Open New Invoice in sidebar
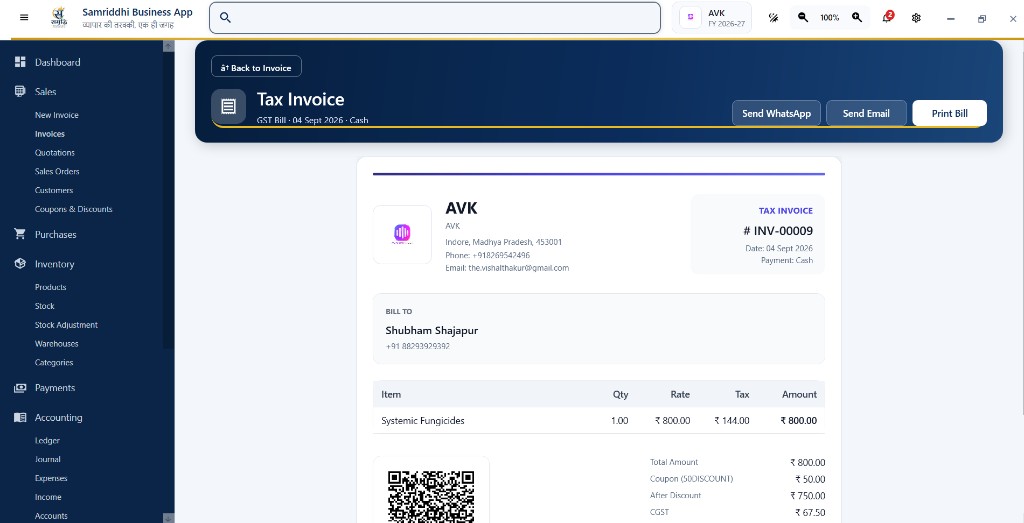The height and width of the screenshot is (523, 1024). (57, 115)
